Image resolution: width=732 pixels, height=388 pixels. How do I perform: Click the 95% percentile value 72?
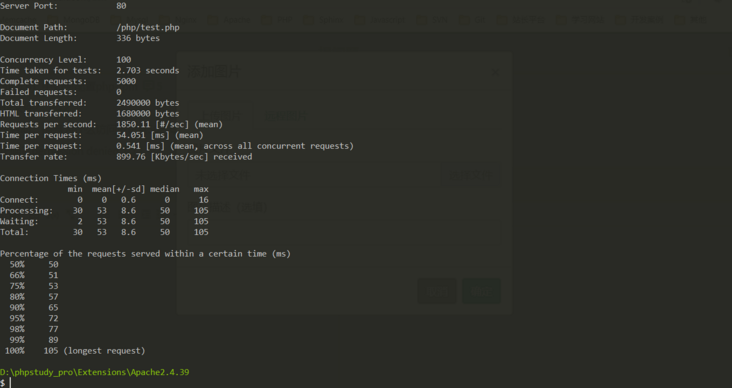pos(53,318)
